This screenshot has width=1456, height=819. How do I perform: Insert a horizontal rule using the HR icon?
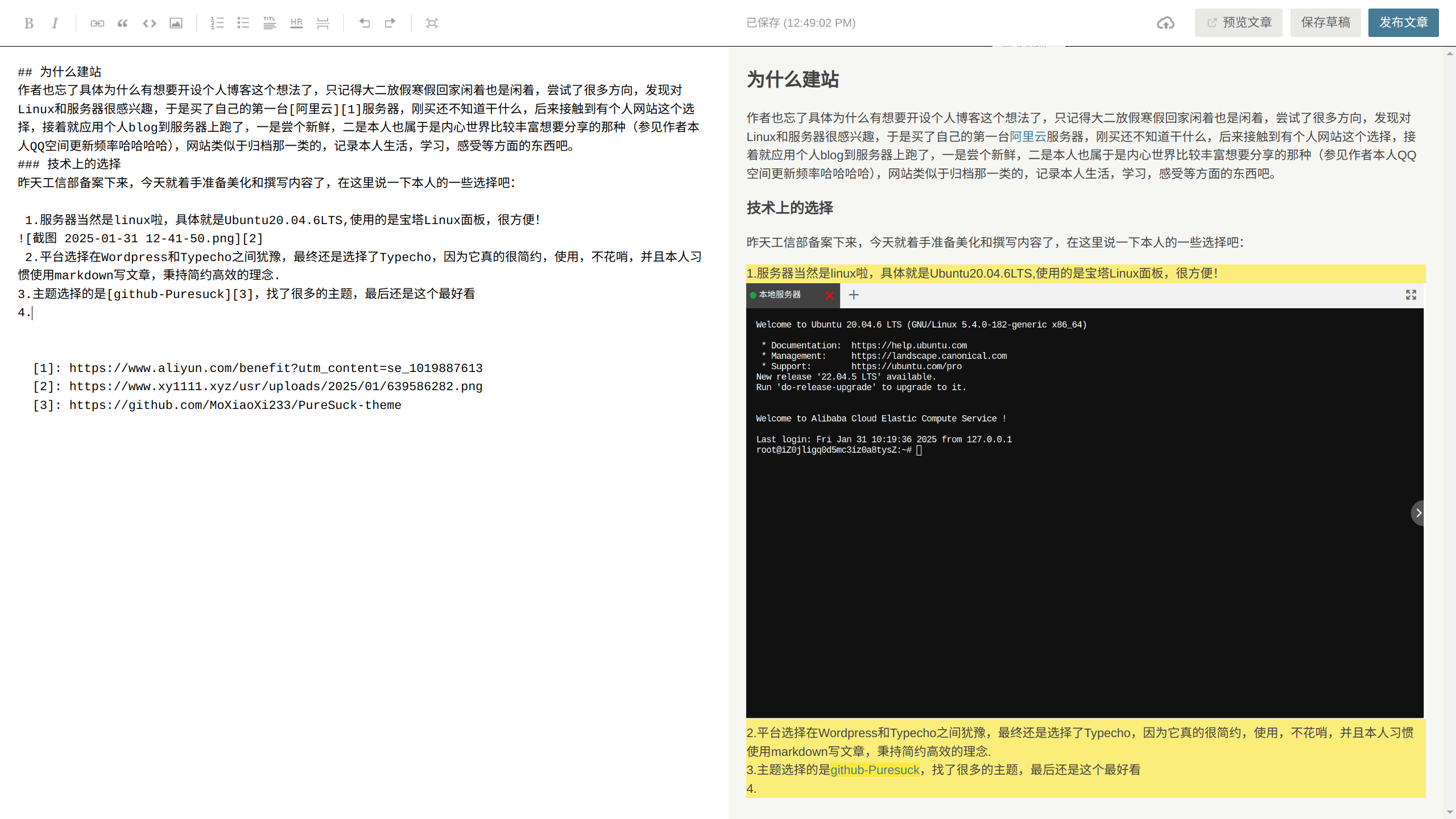click(296, 23)
